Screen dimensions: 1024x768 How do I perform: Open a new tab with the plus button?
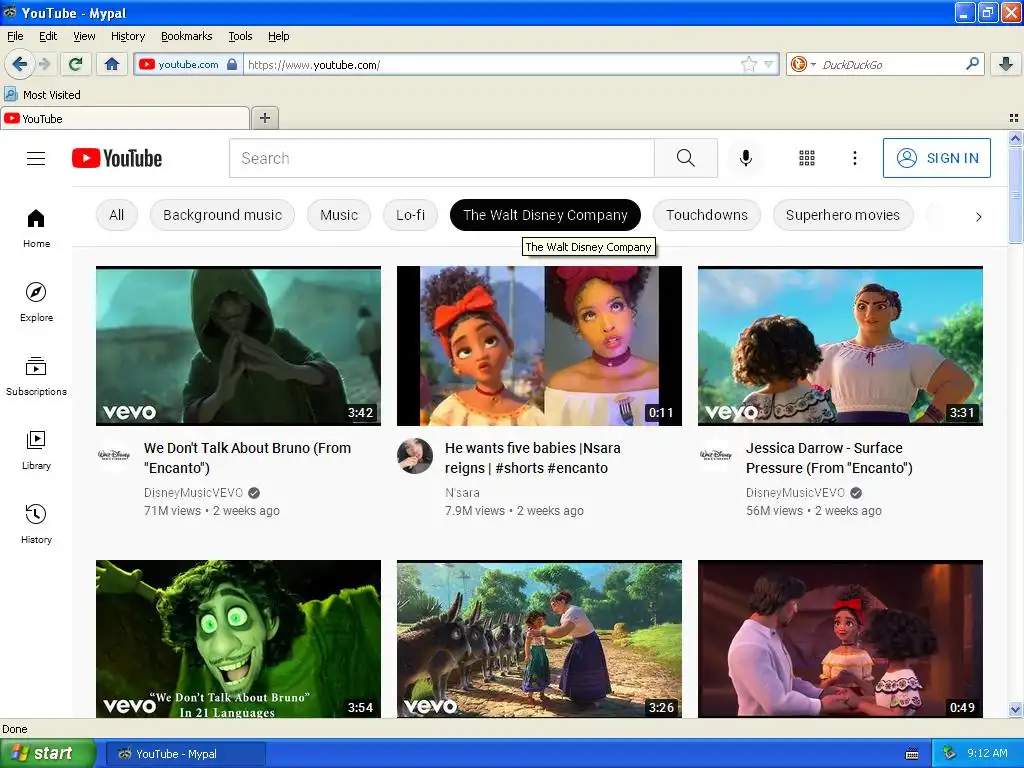264,118
